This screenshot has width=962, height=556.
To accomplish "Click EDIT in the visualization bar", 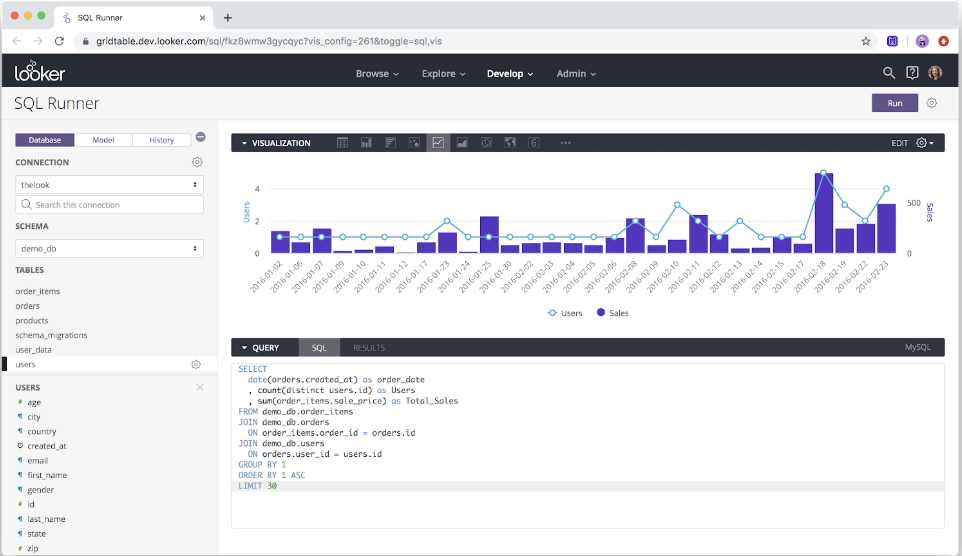I will click(x=900, y=143).
